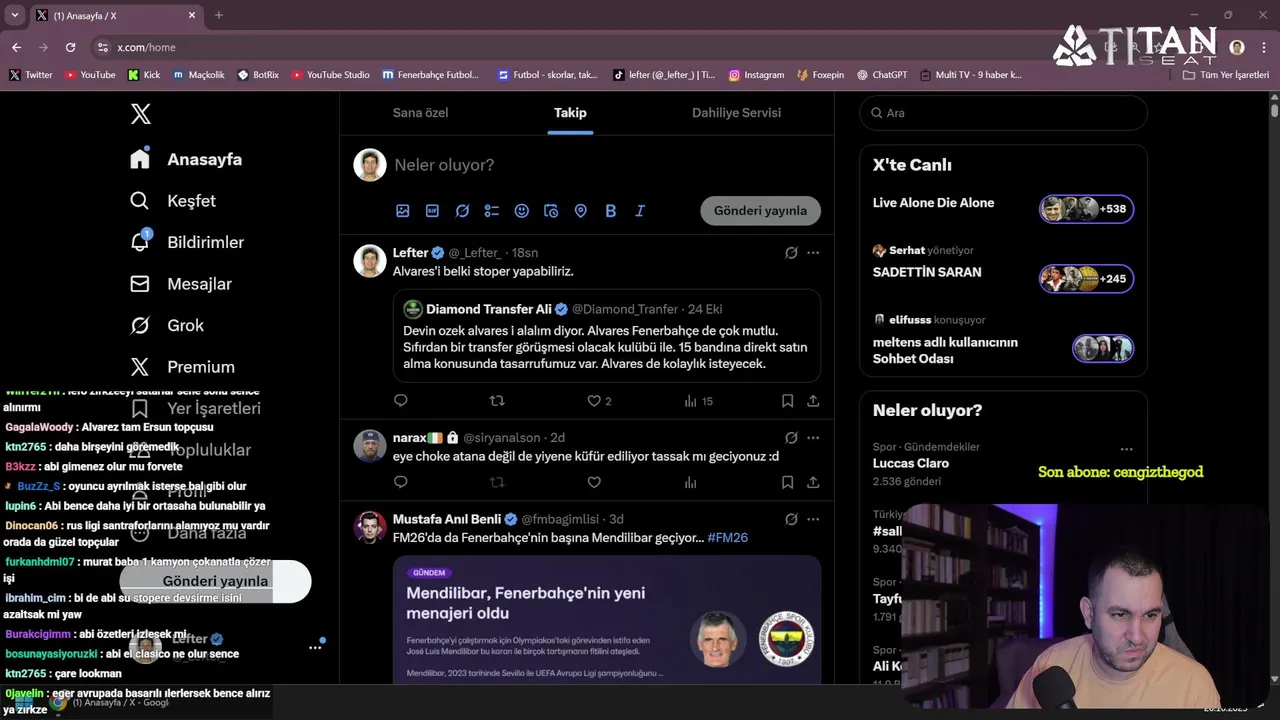Open Bildirimler notifications bell
Screen dimensions: 1280x720
(x=188, y=242)
